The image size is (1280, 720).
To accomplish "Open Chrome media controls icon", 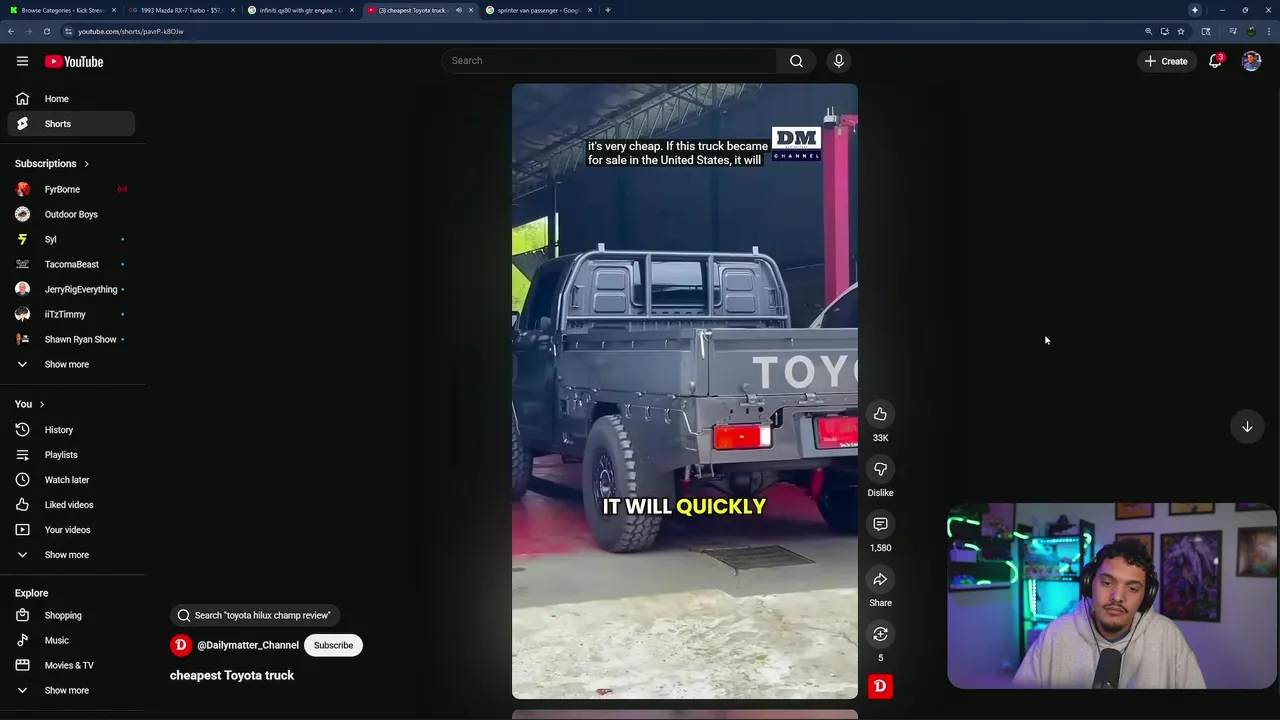I will click(1233, 31).
